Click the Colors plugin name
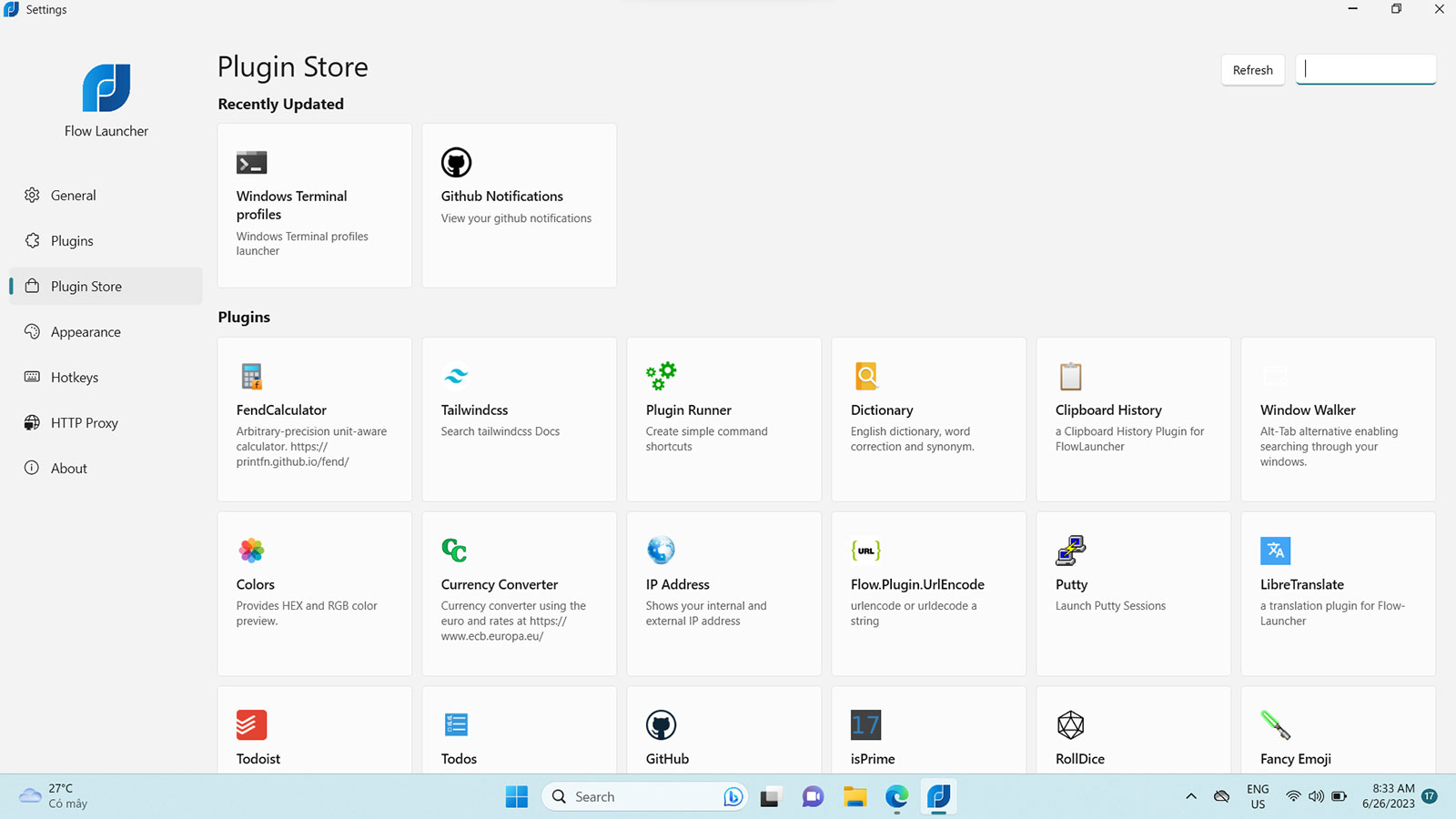This screenshot has height=819, width=1456. click(x=255, y=585)
